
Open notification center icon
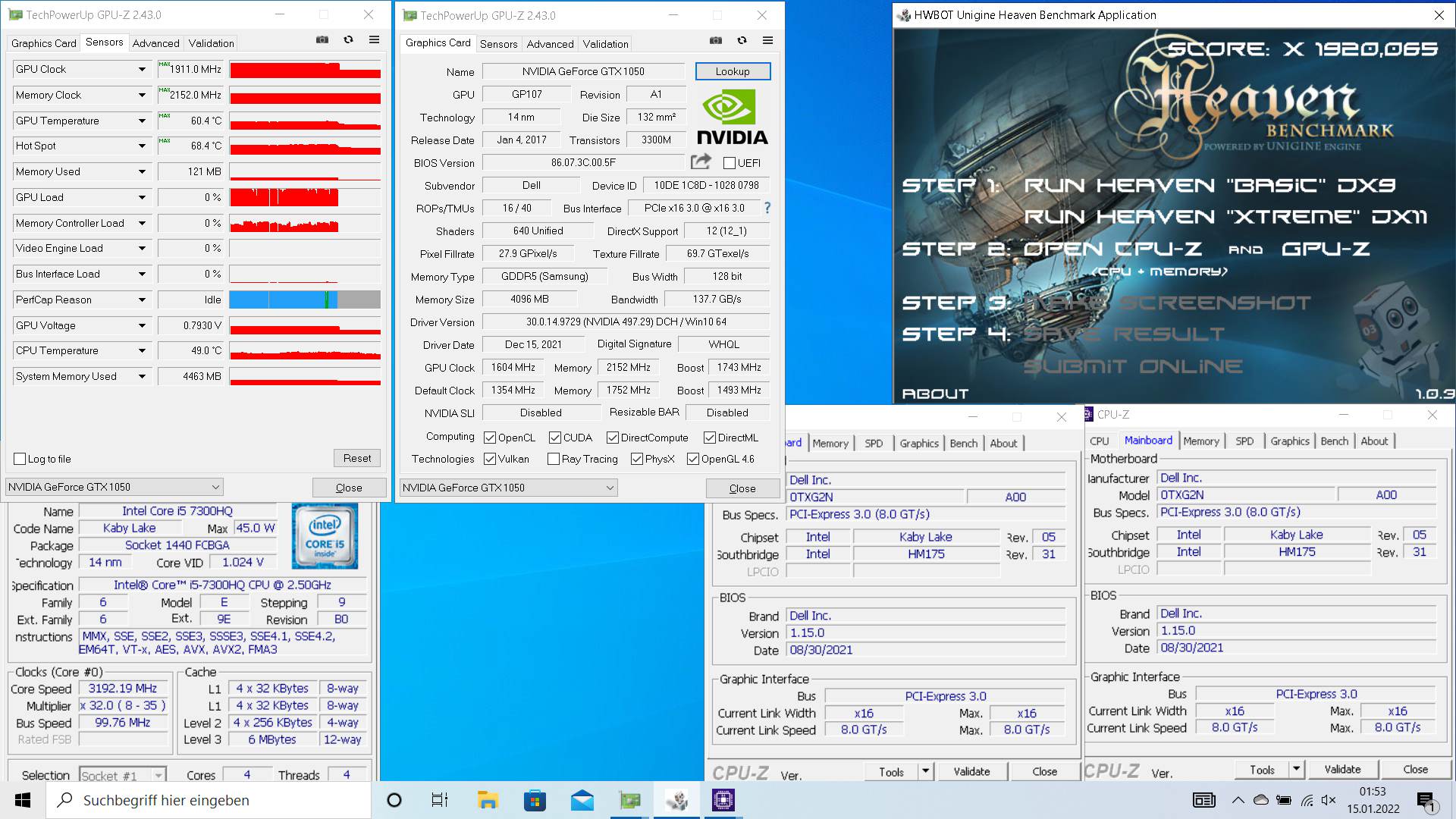(x=1426, y=801)
